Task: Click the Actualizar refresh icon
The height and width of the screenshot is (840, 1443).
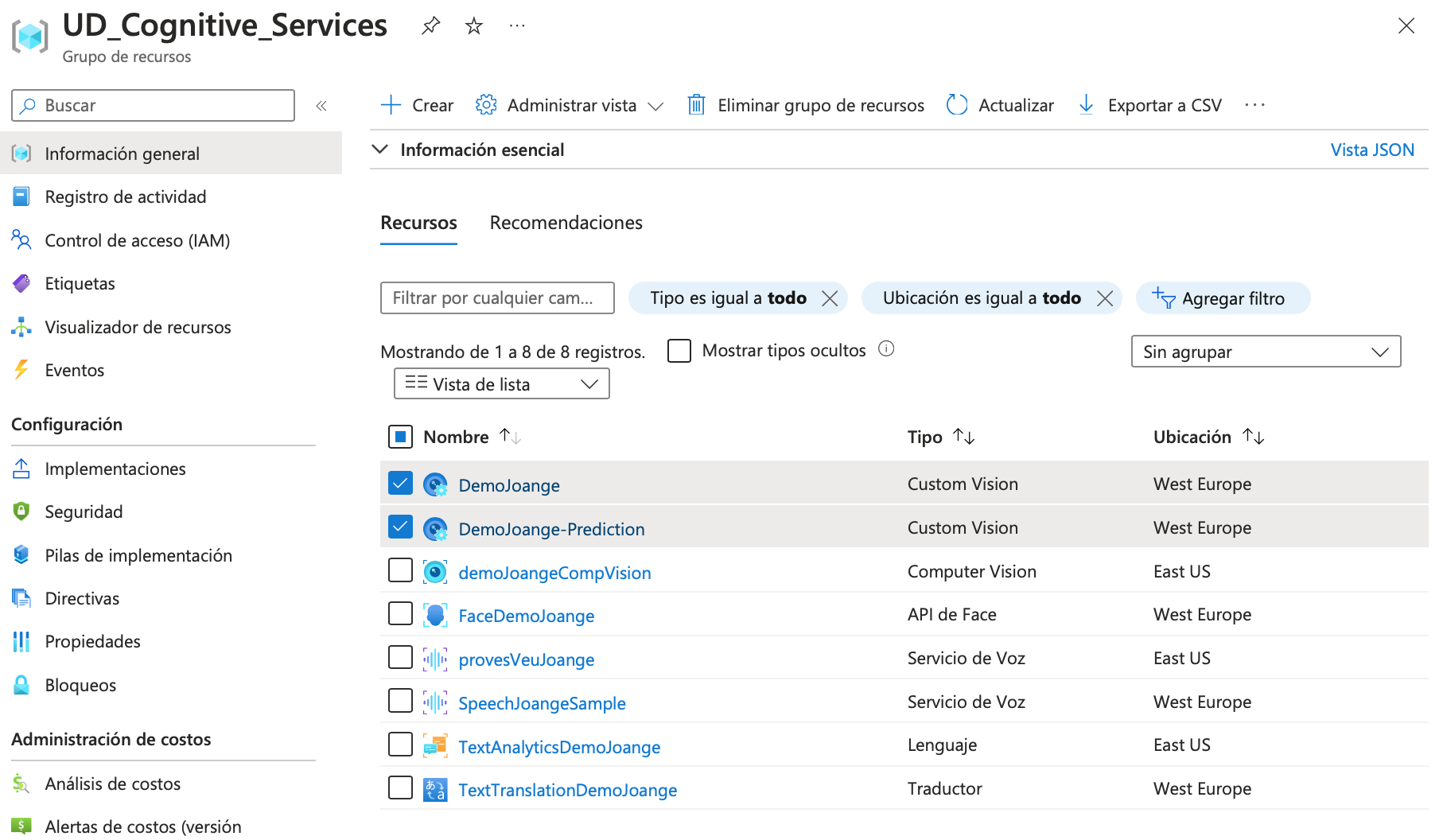Action: (957, 105)
